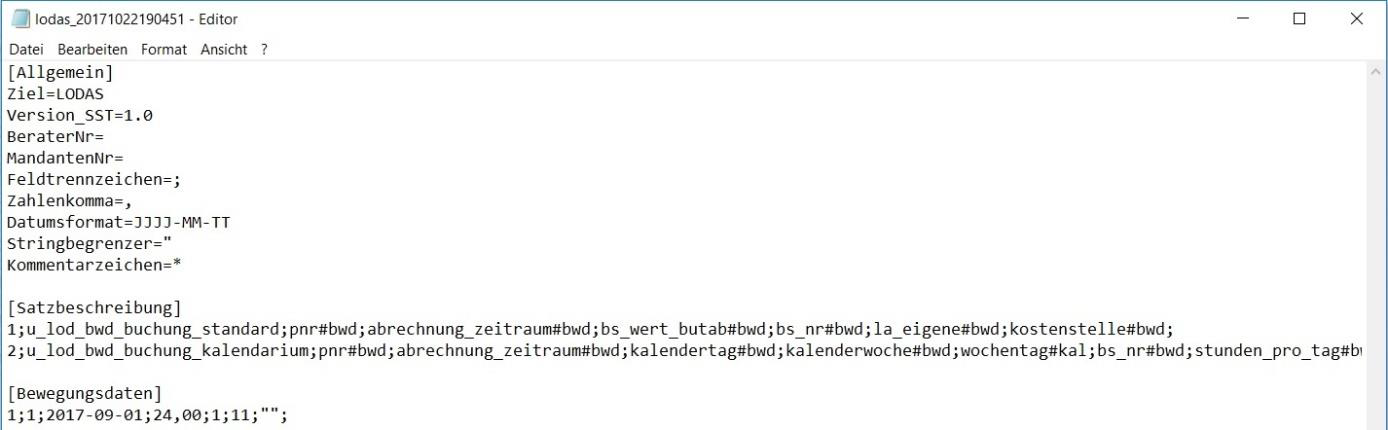Minimize the Editor window
1388x430 pixels.
coord(1243,19)
